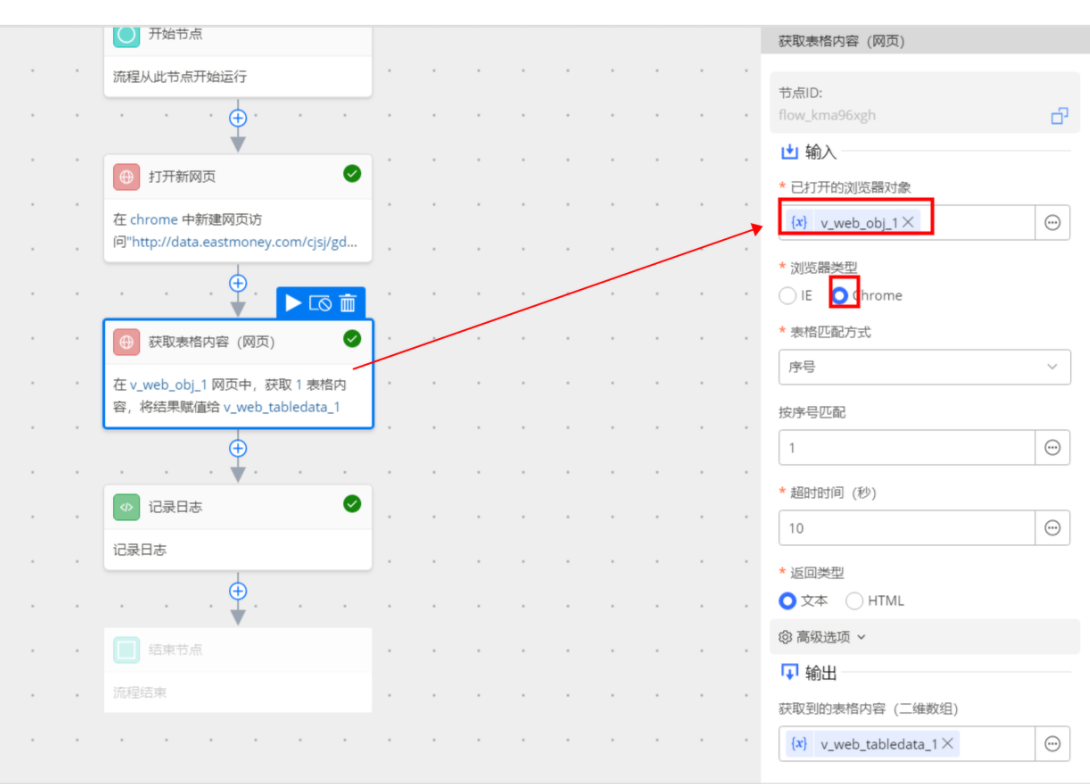Click the start node circle icon
This screenshot has height=784, width=1090.
127,35
